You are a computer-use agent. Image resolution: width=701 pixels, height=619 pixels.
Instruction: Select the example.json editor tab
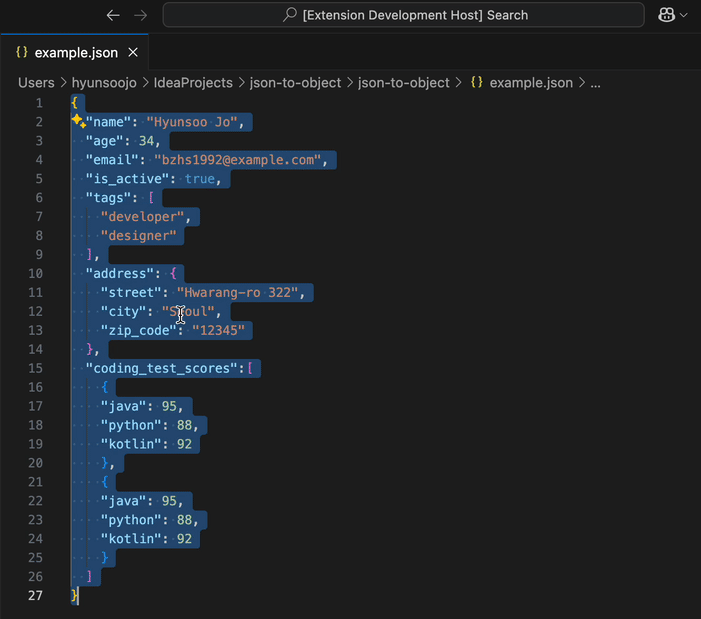[x=76, y=53]
